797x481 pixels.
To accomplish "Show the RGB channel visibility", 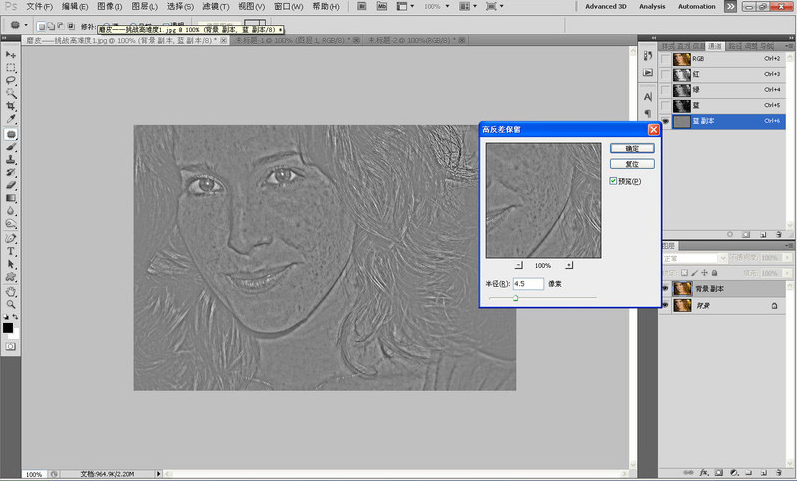I will click(x=665, y=59).
